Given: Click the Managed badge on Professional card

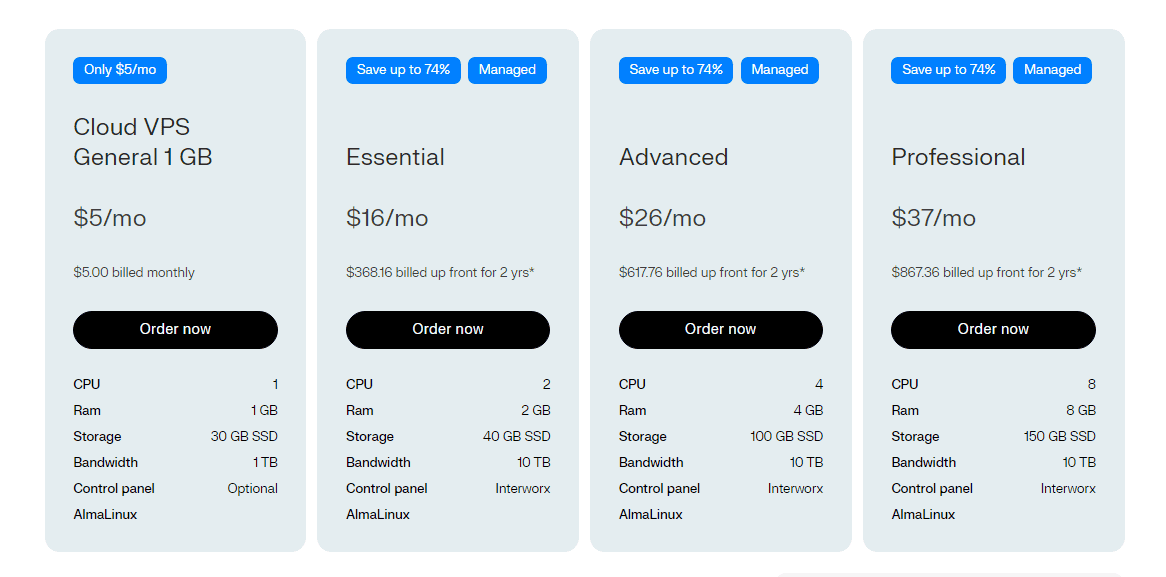Looking at the screenshot, I should click(x=1052, y=70).
